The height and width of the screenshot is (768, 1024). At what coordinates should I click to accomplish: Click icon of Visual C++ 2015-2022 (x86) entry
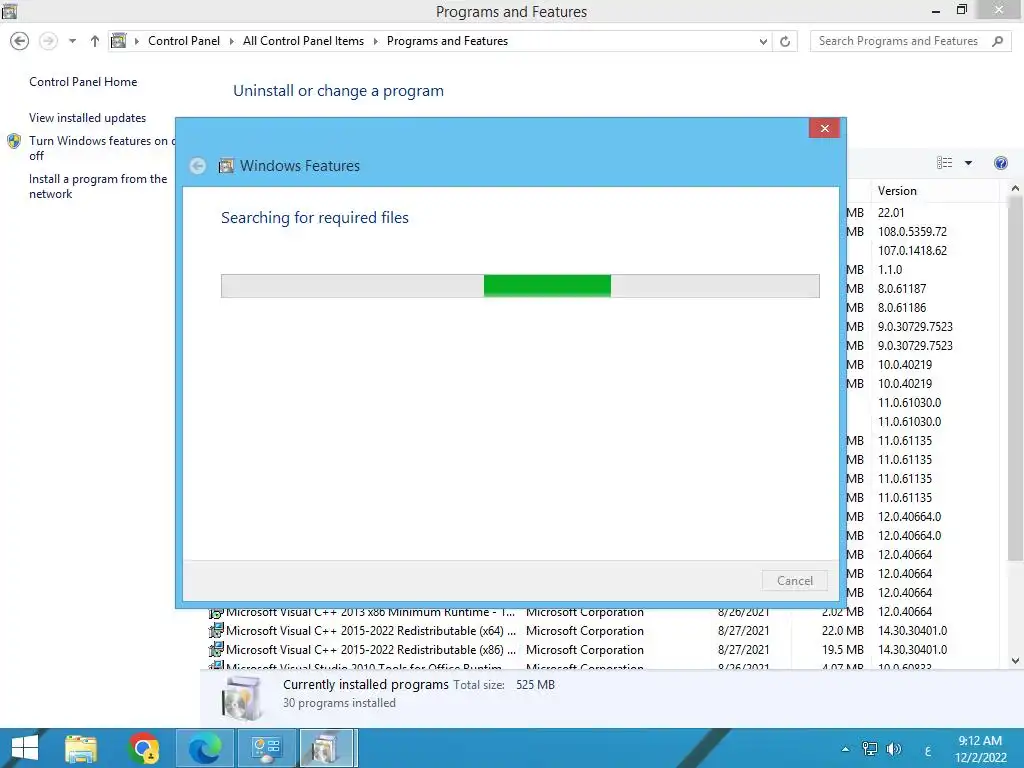[x=216, y=650]
